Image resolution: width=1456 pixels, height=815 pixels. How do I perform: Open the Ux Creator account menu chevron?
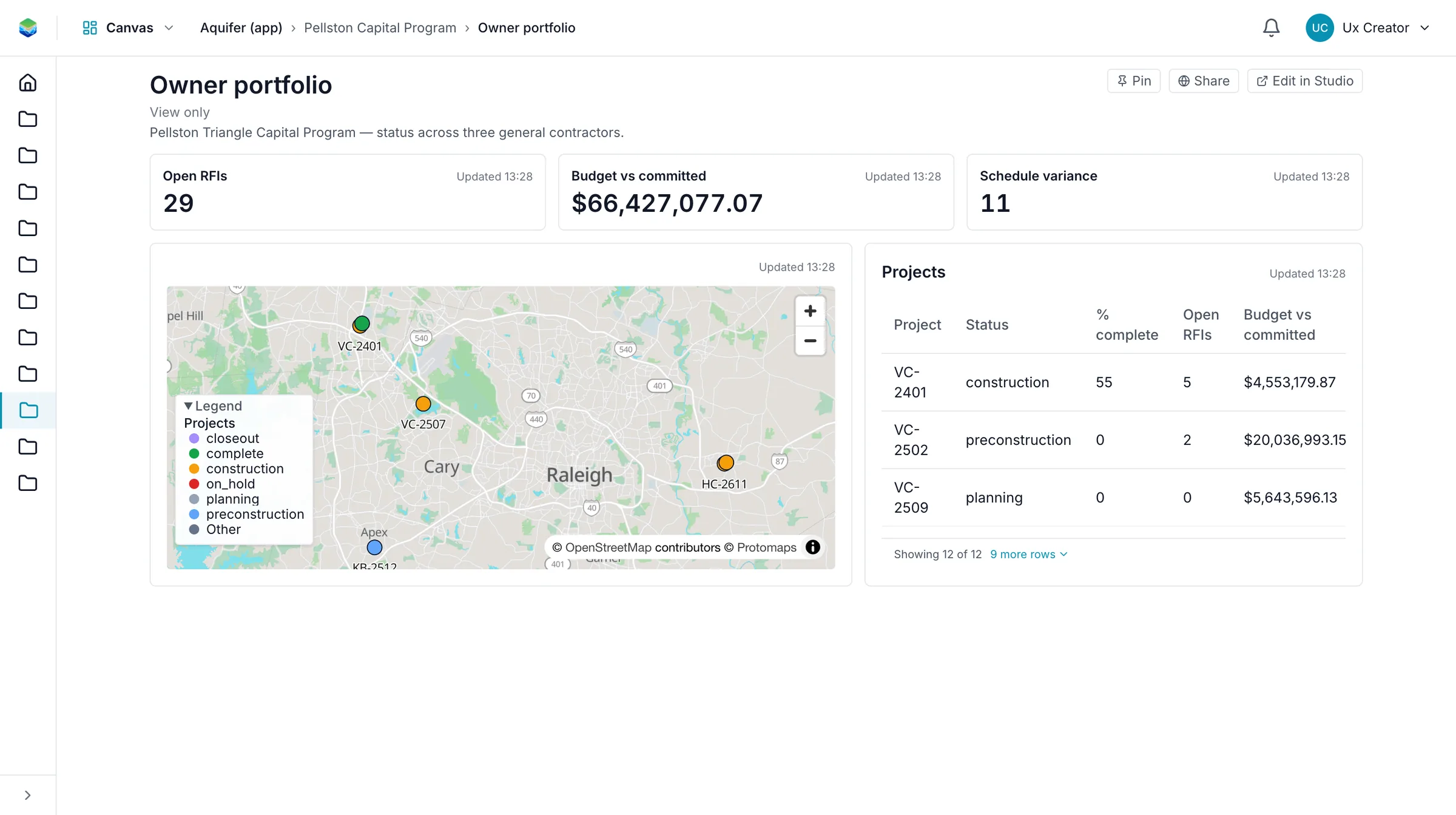pos(1424,28)
